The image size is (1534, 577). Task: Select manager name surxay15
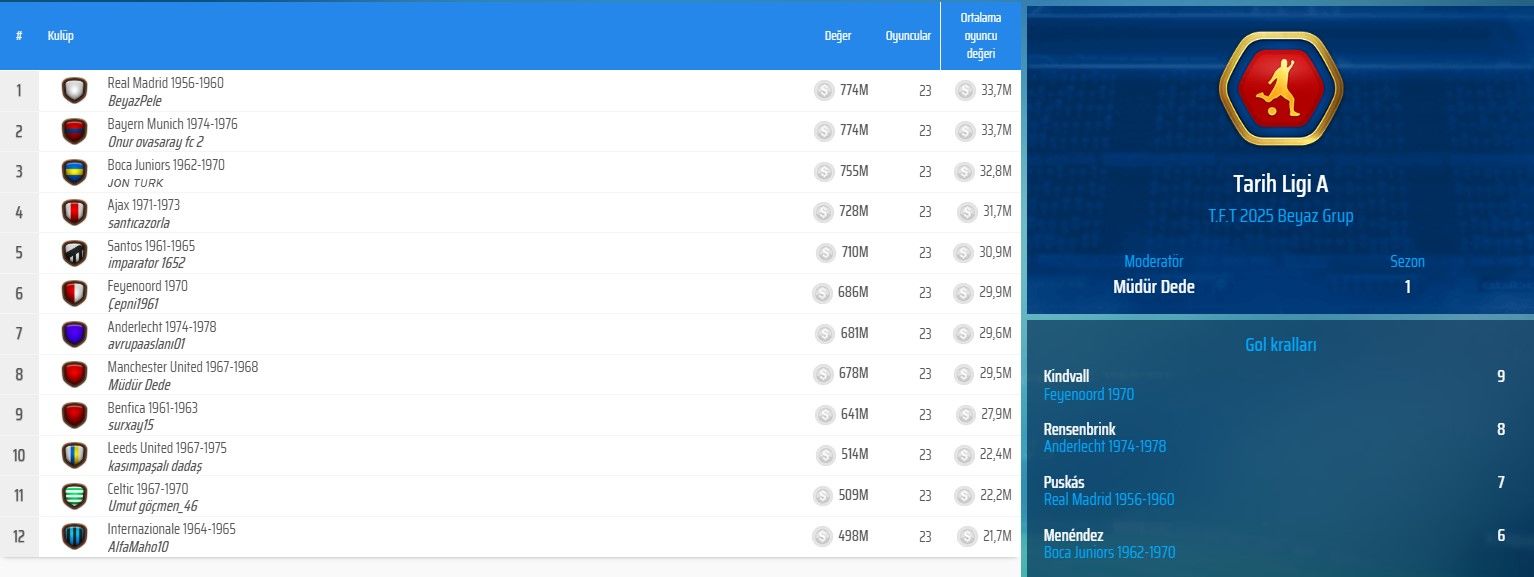[x=131, y=426]
